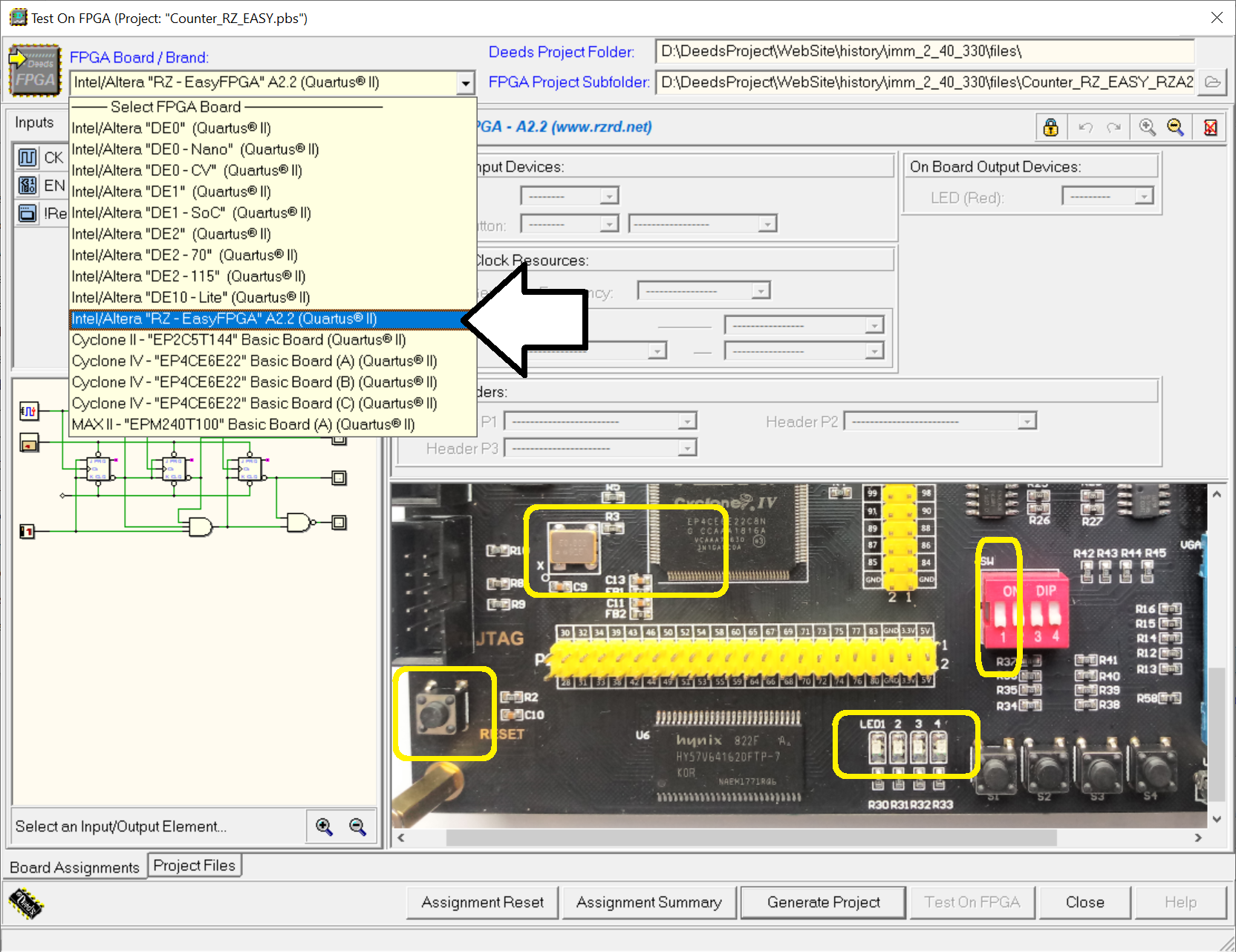Click the crystal oscillator on board photo
Screen dimensions: 1236x952
[573, 548]
